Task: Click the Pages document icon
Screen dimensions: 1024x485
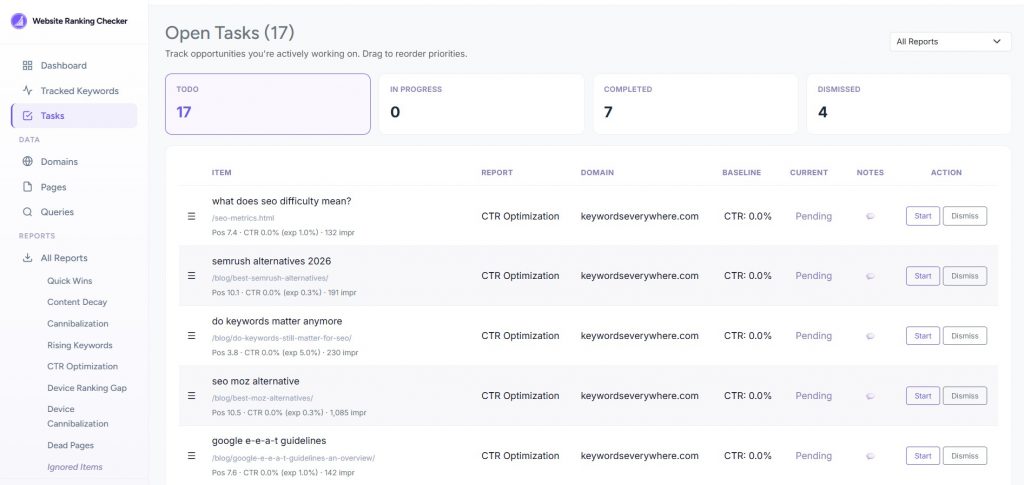Action: [x=27, y=187]
